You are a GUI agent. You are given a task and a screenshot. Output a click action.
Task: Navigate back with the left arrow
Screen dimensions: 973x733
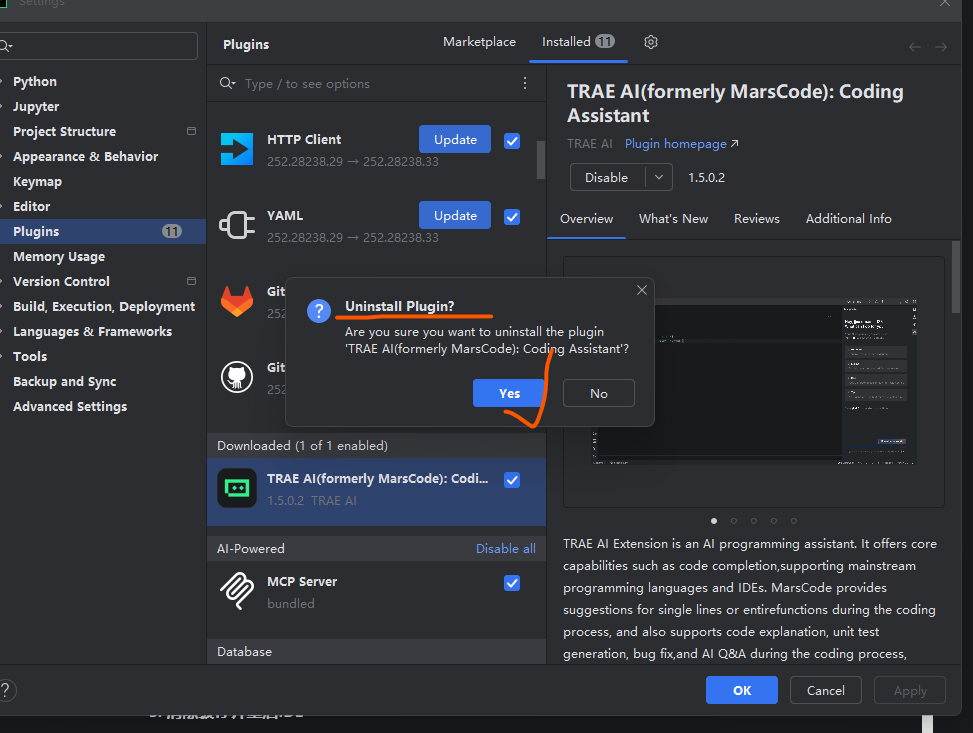915,47
